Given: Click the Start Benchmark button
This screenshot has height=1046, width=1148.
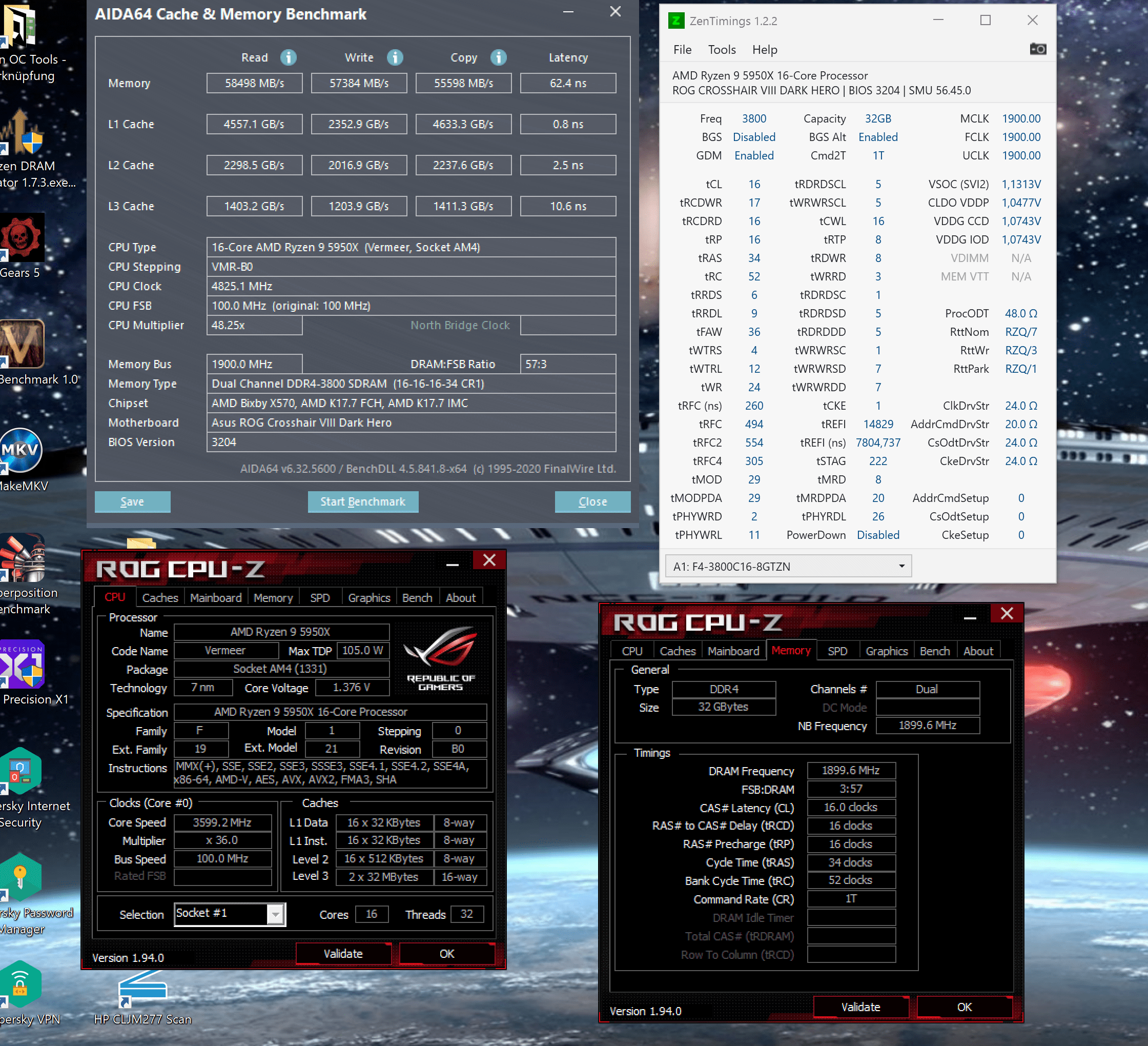Looking at the screenshot, I should click(363, 501).
